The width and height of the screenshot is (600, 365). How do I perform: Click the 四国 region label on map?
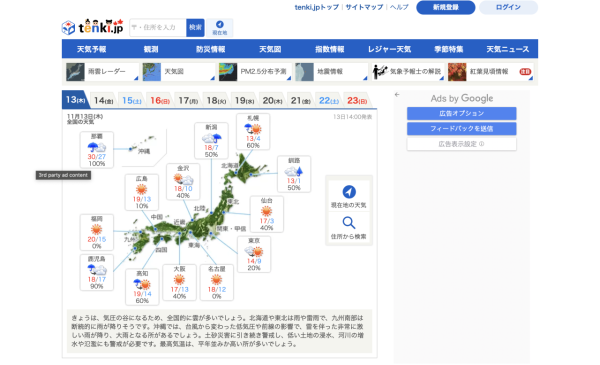coord(161,250)
